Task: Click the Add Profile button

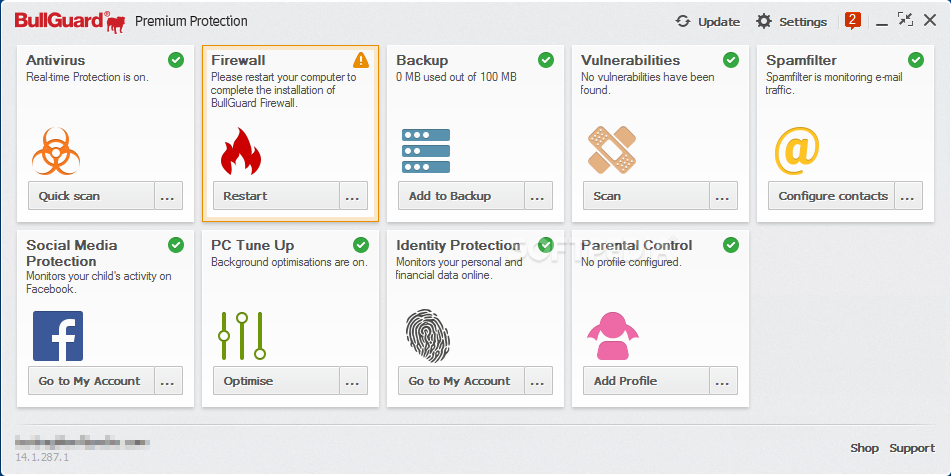Action: pos(647,380)
